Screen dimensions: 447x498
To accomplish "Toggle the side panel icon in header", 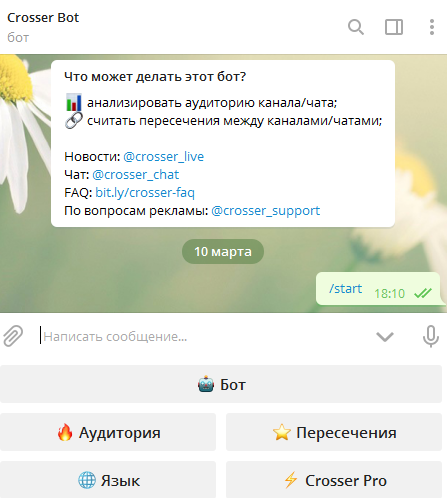I will point(394,27).
